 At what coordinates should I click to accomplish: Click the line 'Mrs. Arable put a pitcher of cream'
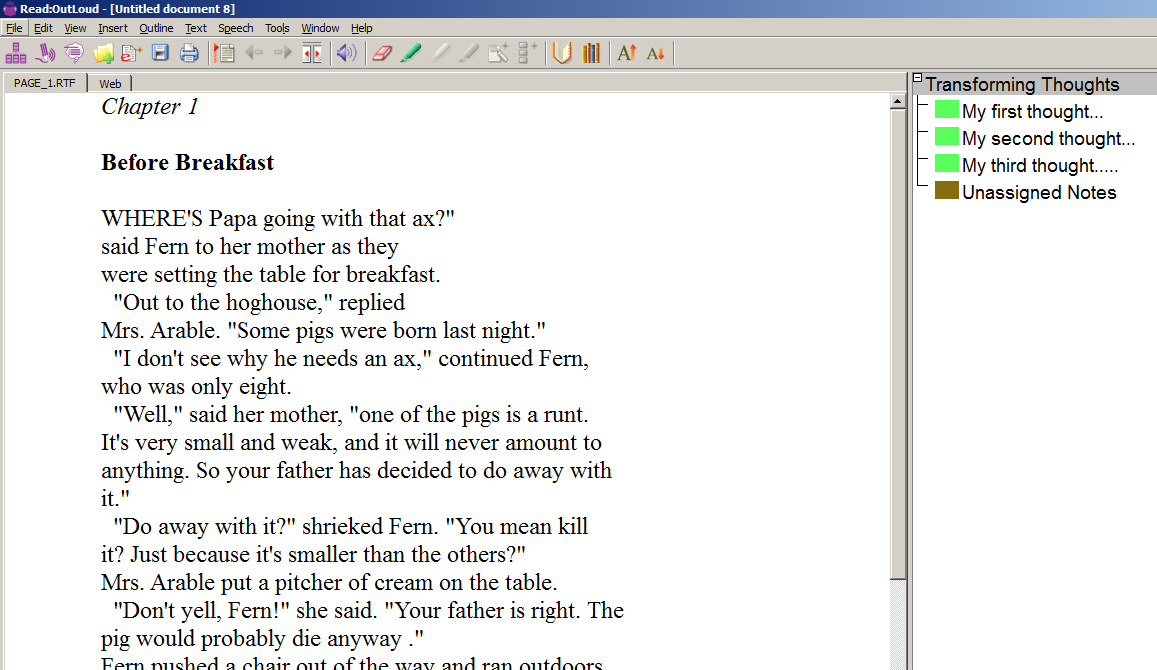329,583
